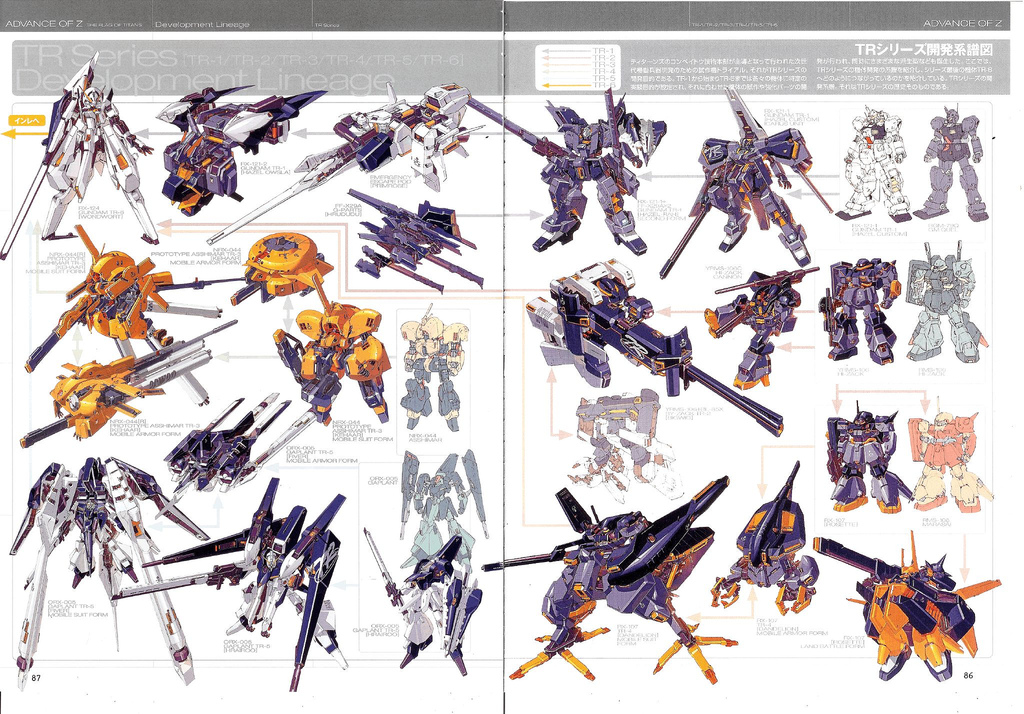Click the large TR Series title

(x=95, y=55)
